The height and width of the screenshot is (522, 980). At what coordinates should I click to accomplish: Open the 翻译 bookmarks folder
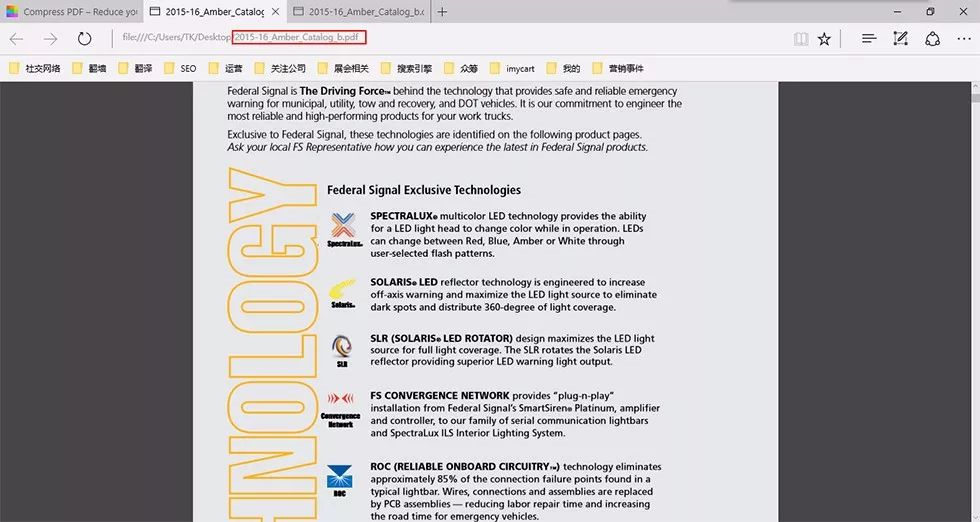click(135, 68)
